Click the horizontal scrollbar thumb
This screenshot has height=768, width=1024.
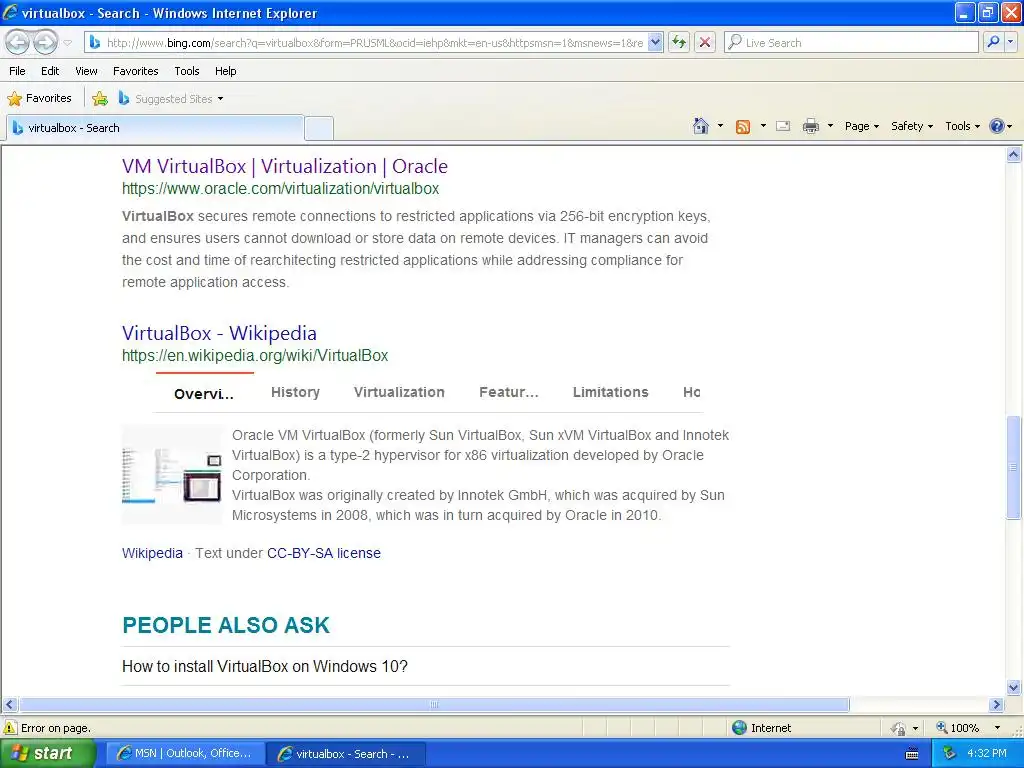coord(434,705)
